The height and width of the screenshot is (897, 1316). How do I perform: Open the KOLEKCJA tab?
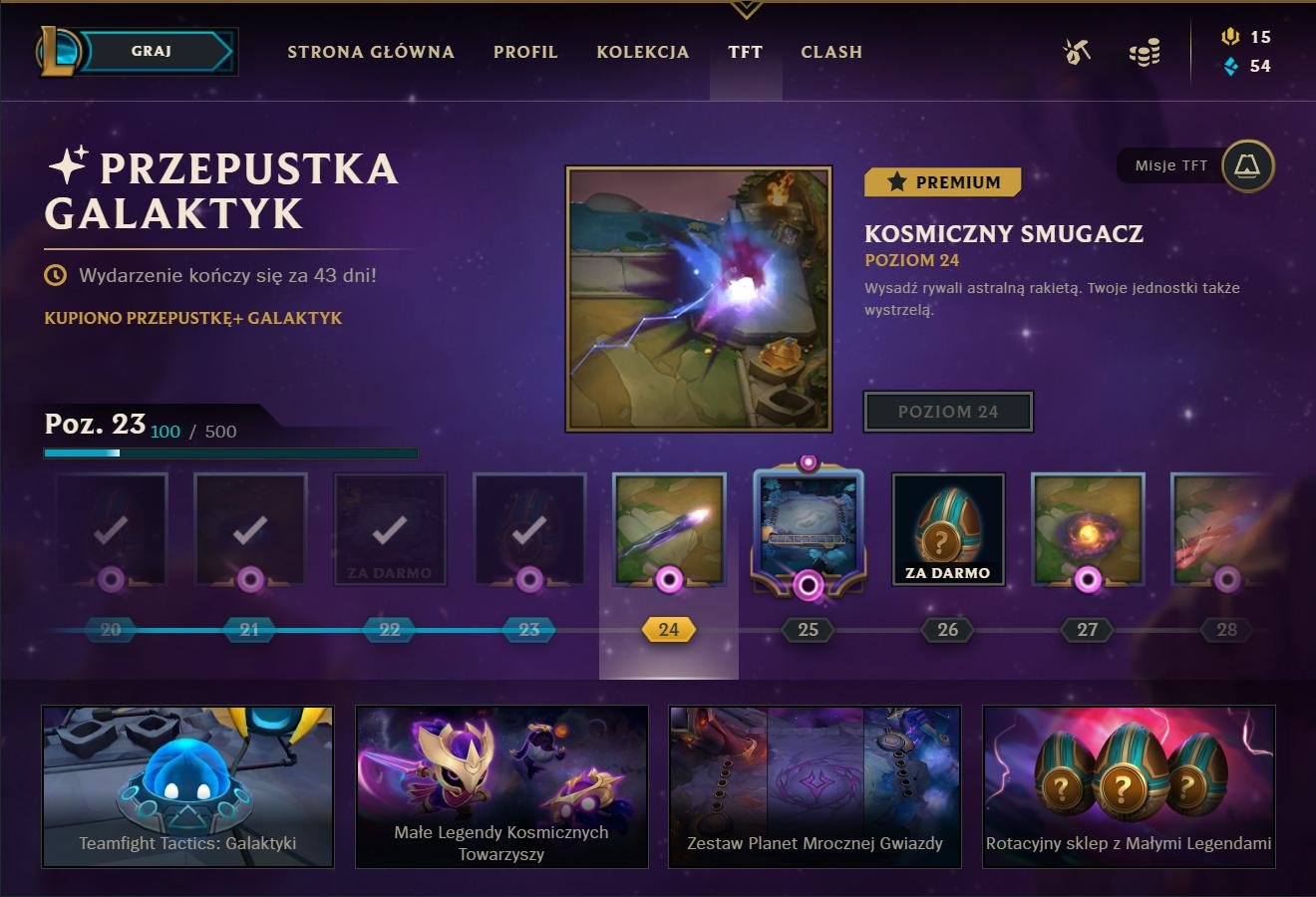tap(643, 52)
